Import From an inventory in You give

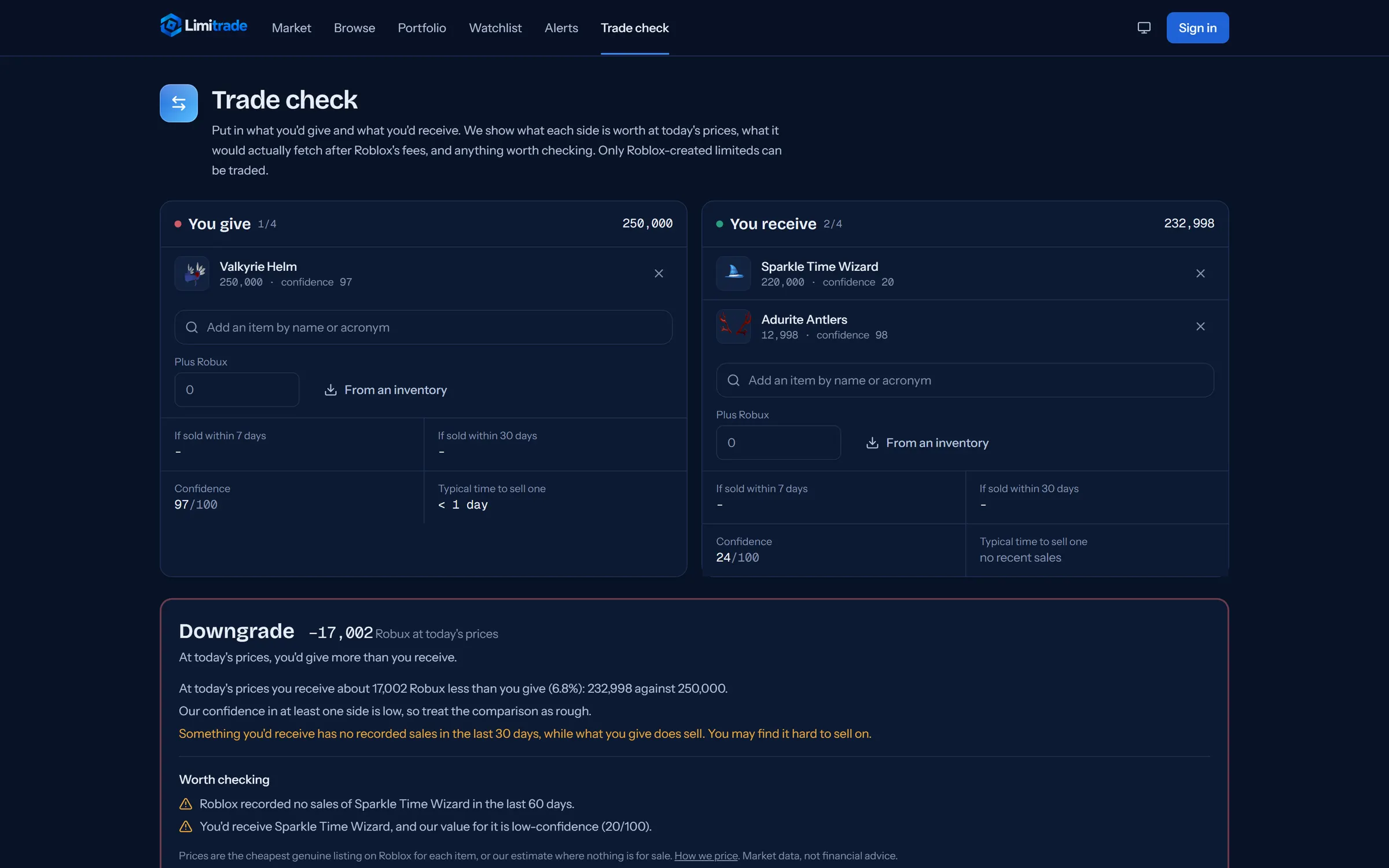click(x=385, y=390)
